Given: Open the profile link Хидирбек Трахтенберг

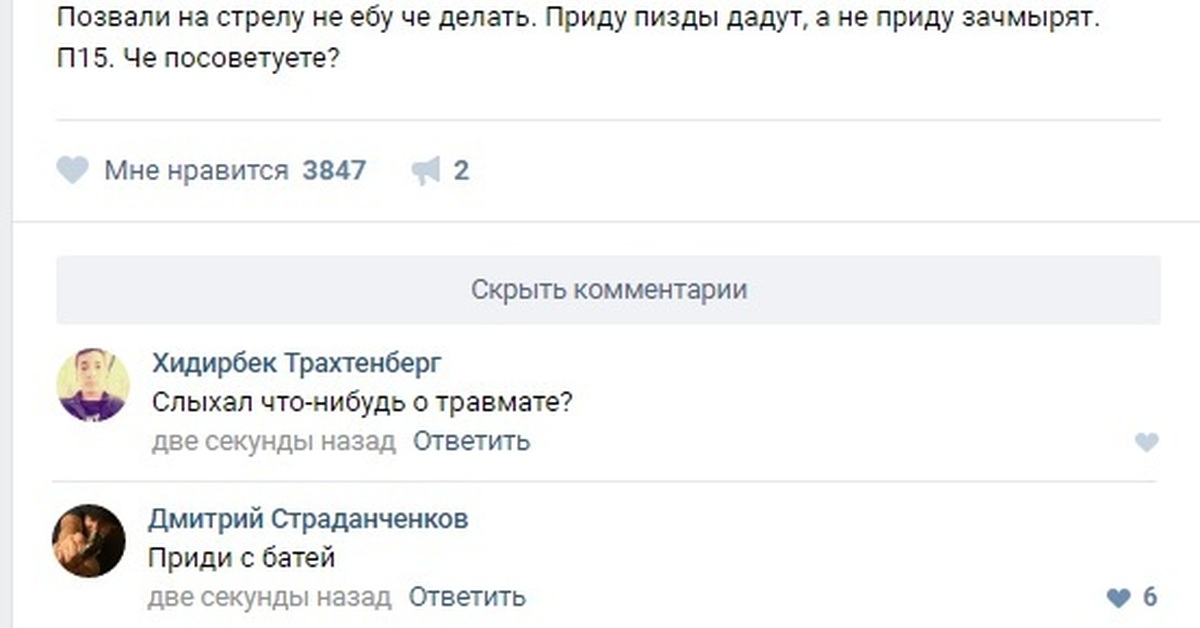Looking at the screenshot, I should [296, 362].
